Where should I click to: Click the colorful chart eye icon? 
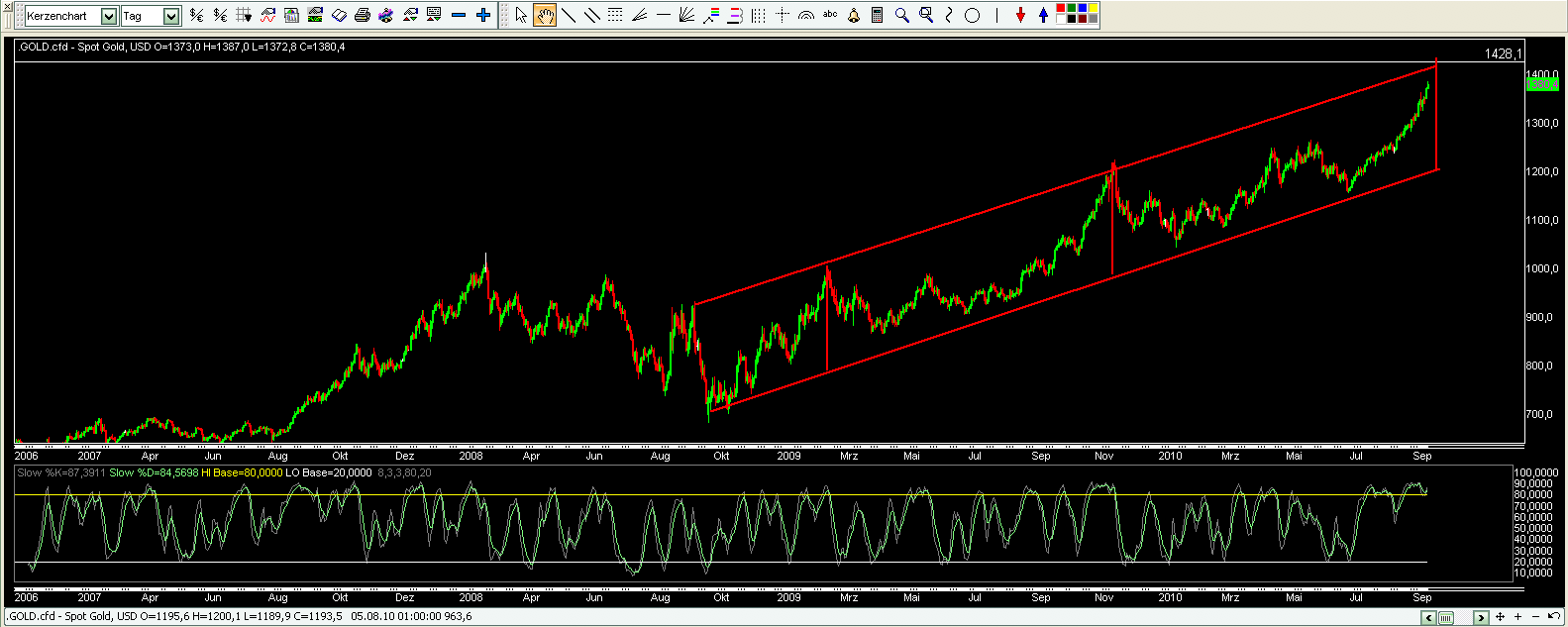tap(385, 15)
